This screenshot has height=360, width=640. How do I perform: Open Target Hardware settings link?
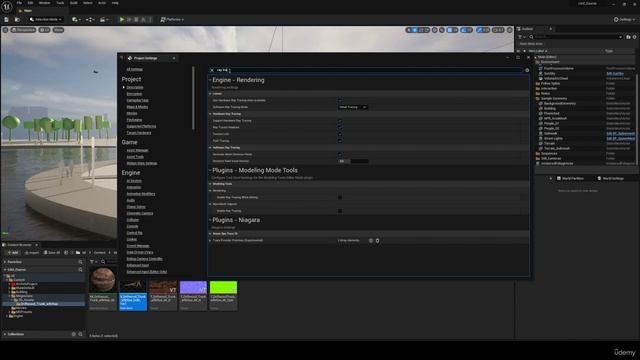pos(139,133)
